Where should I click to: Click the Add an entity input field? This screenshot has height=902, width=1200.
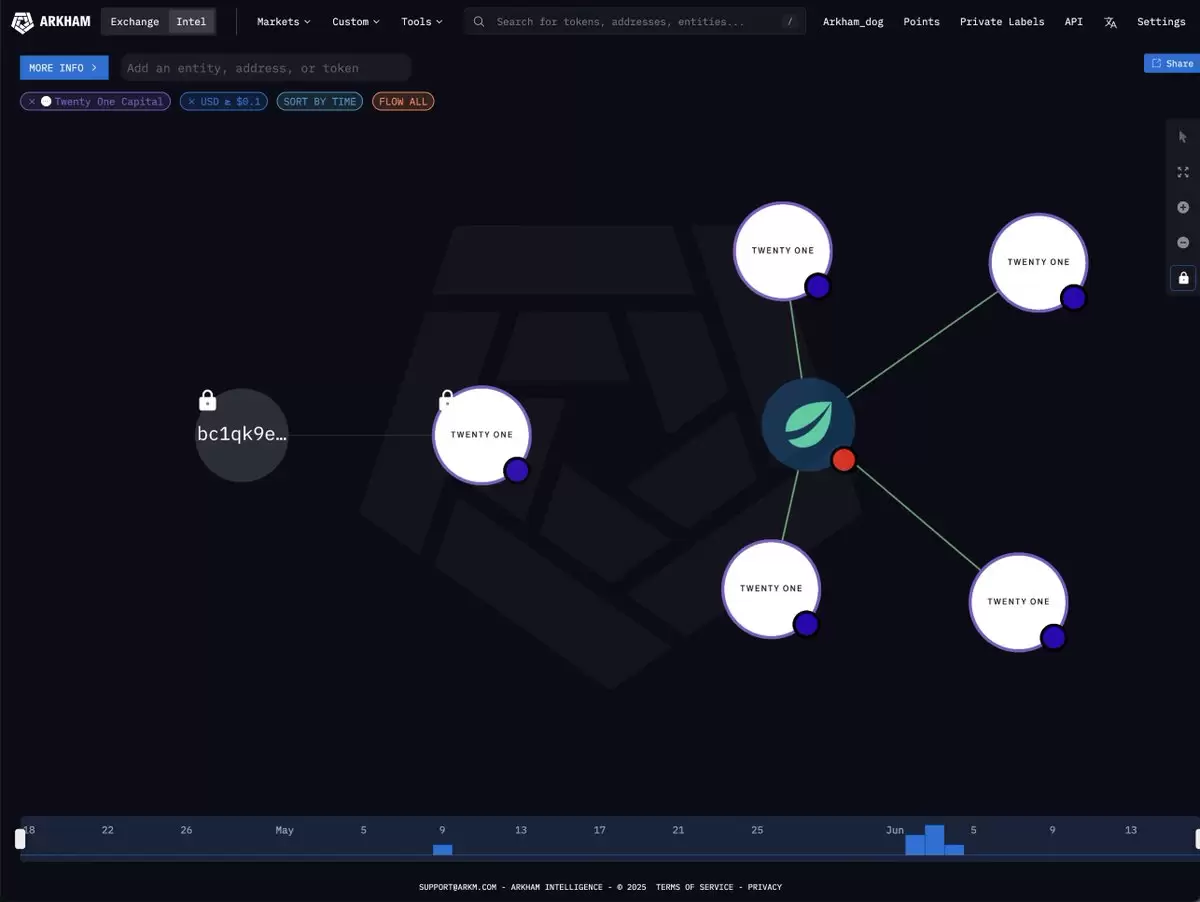266,68
